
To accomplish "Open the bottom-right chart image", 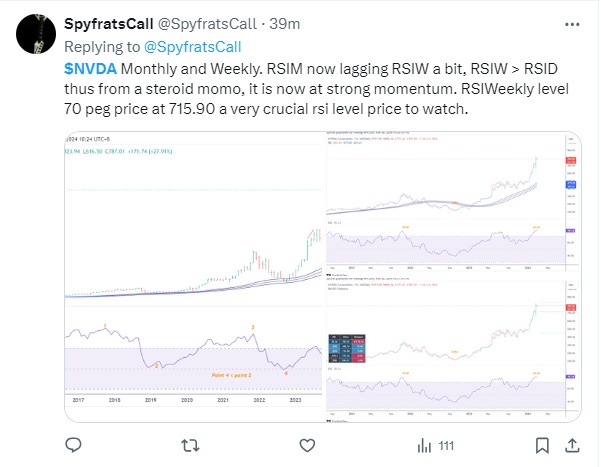I will [x=447, y=343].
